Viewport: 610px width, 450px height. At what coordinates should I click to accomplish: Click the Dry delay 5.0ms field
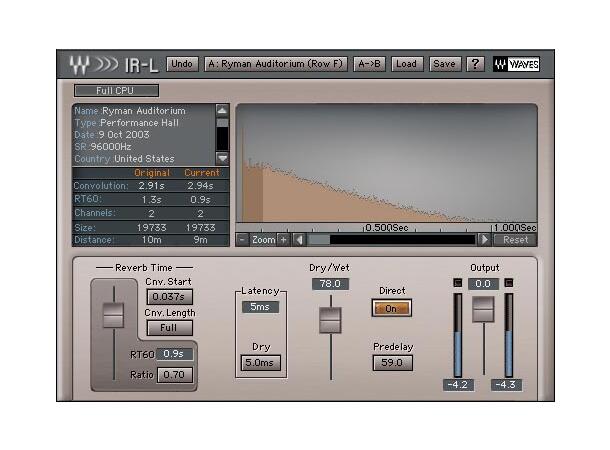tap(260, 363)
